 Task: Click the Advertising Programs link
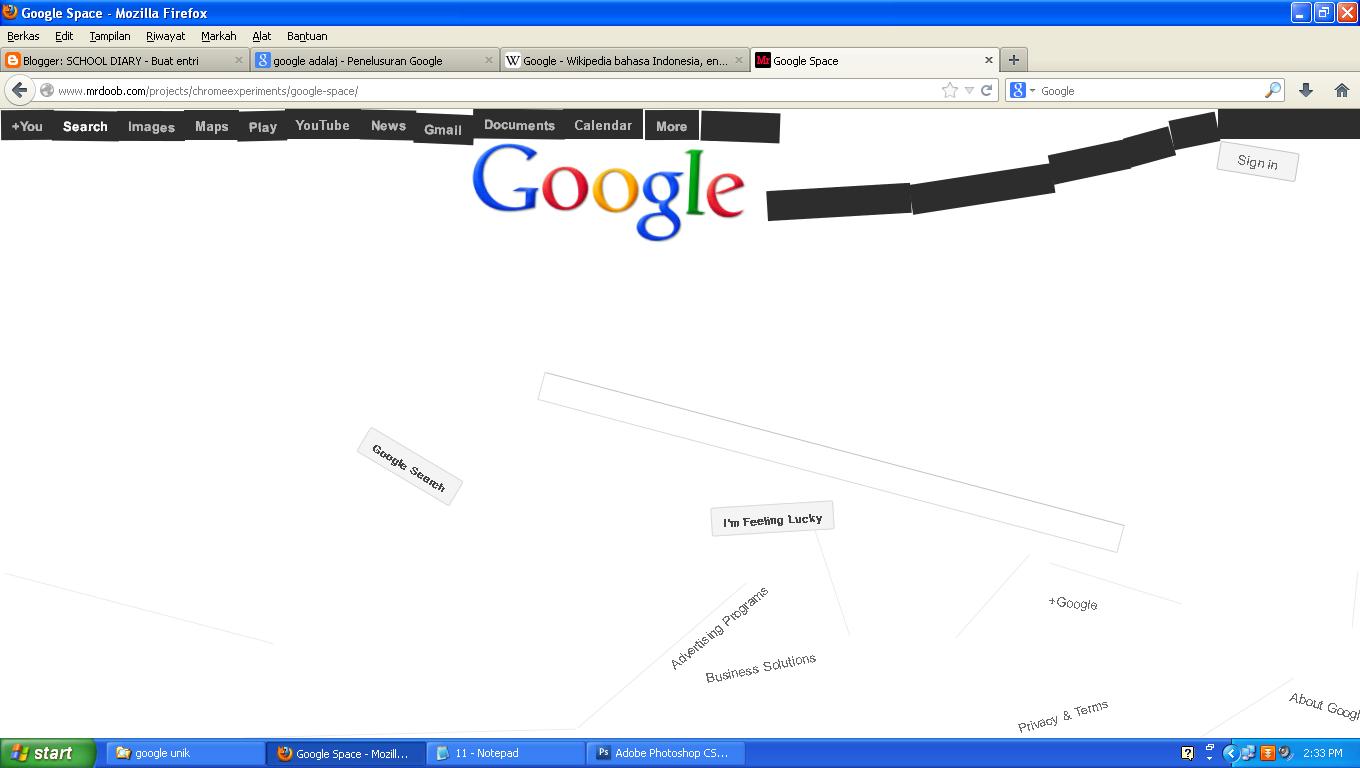(x=720, y=628)
